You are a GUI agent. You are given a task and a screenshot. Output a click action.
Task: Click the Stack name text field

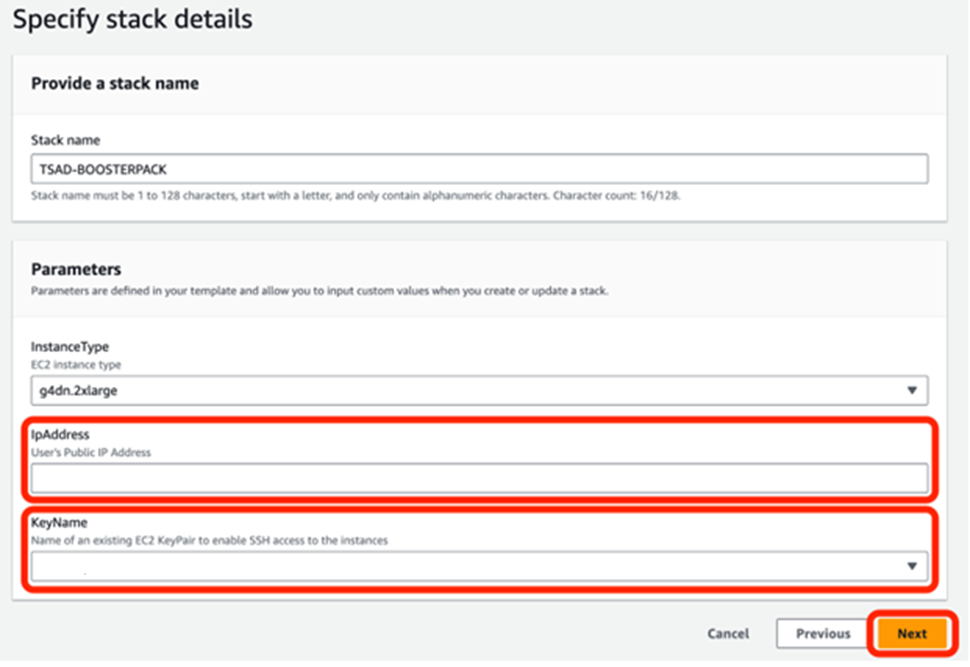tap(479, 168)
